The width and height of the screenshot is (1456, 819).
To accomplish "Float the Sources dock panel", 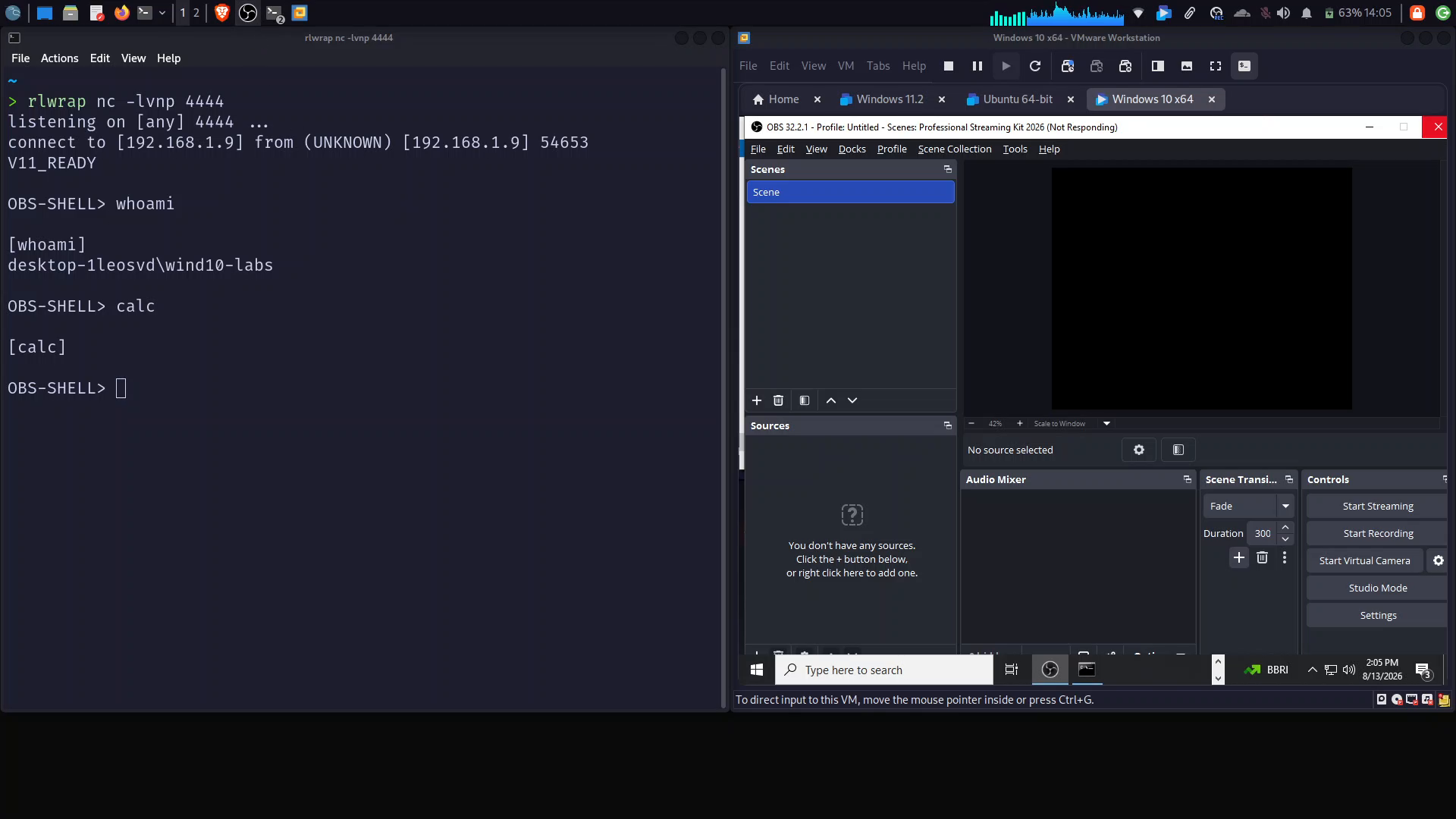I will click(947, 425).
